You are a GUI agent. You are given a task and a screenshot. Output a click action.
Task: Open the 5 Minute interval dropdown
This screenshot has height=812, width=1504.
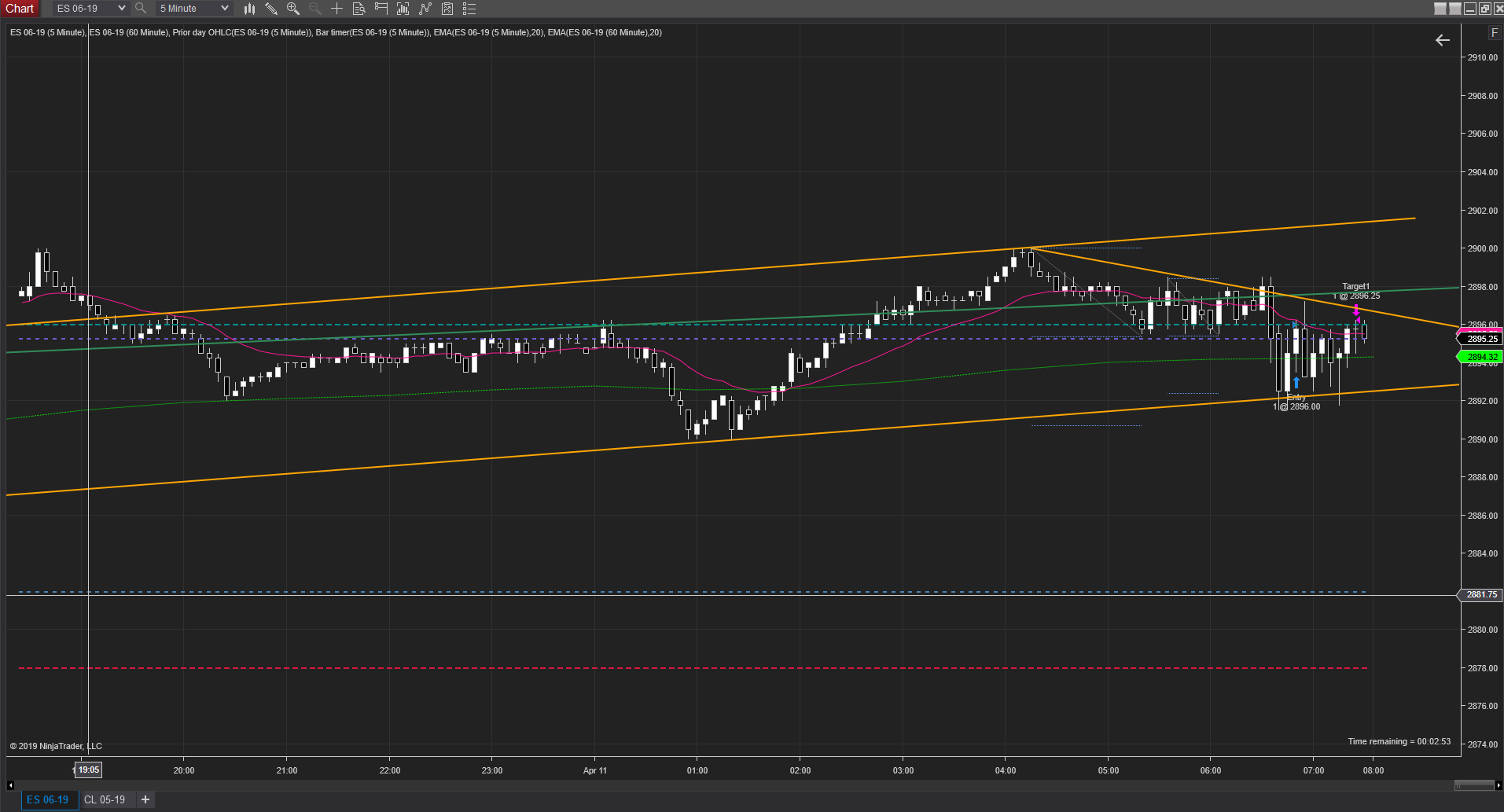point(193,9)
